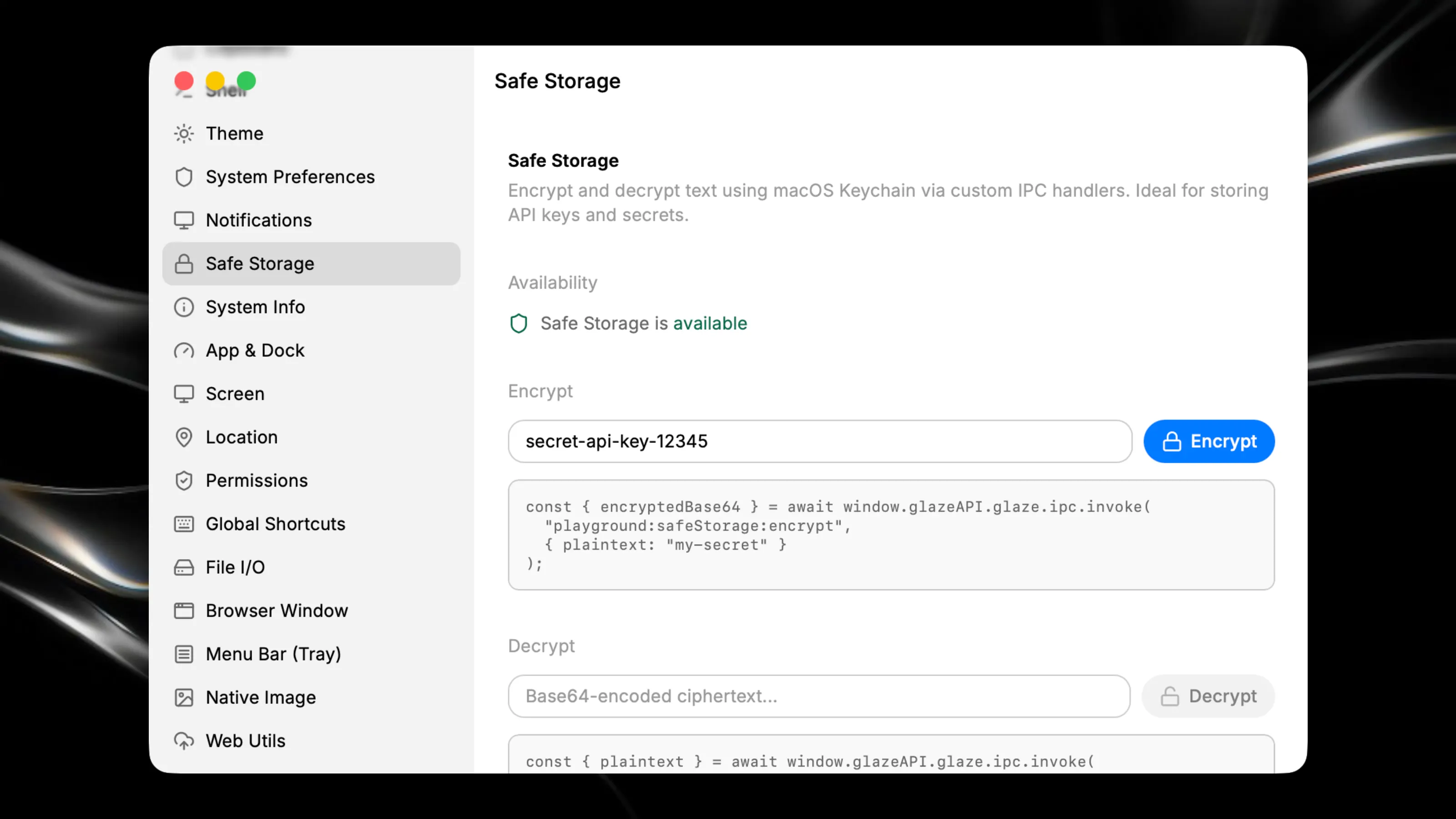Click the window icon beside Browser Window
1456x819 pixels.
click(x=184, y=611)
